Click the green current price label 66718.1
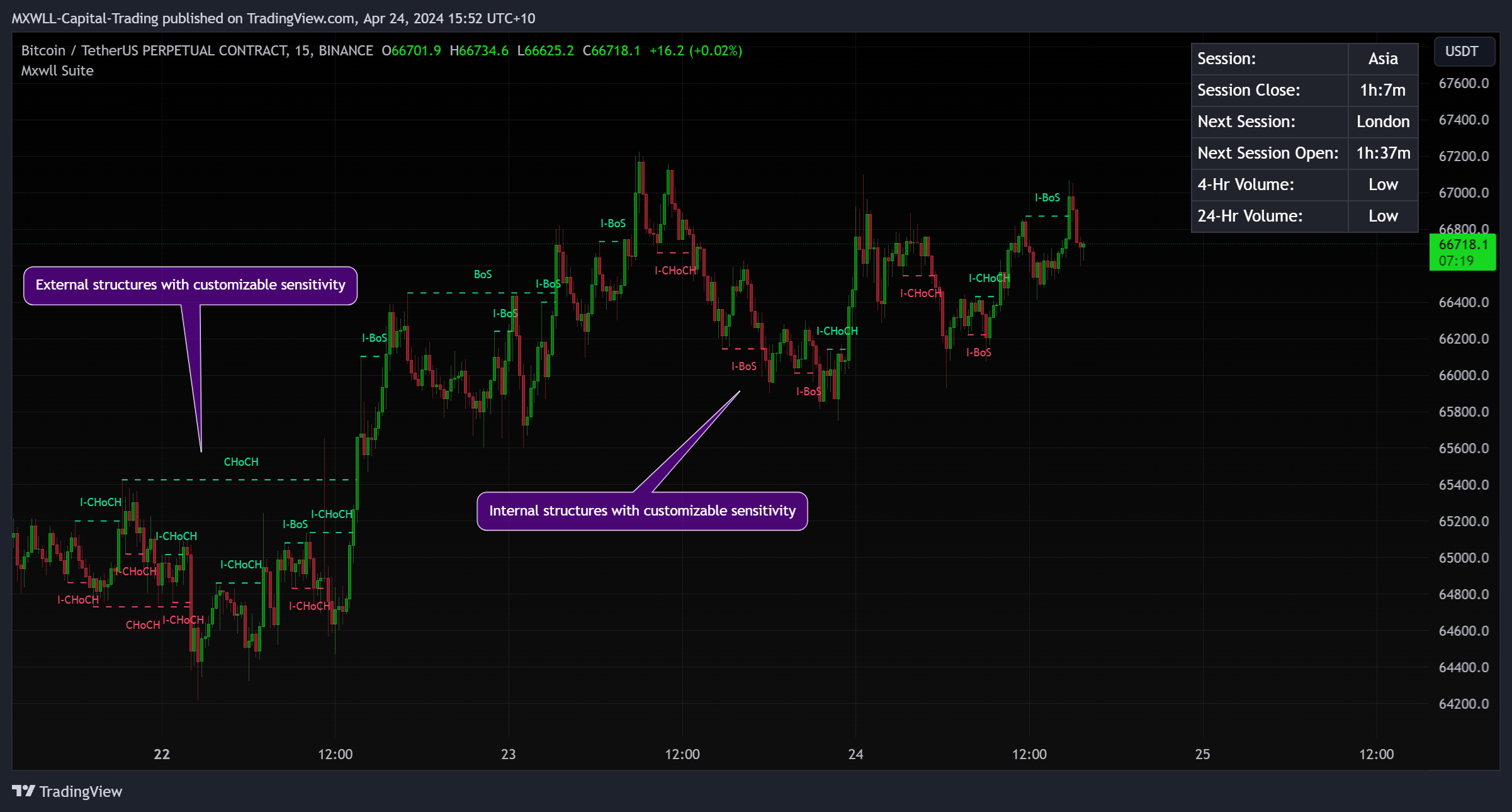Image resolution: width=1512 pixels, height=812 pixels. 1462,252
